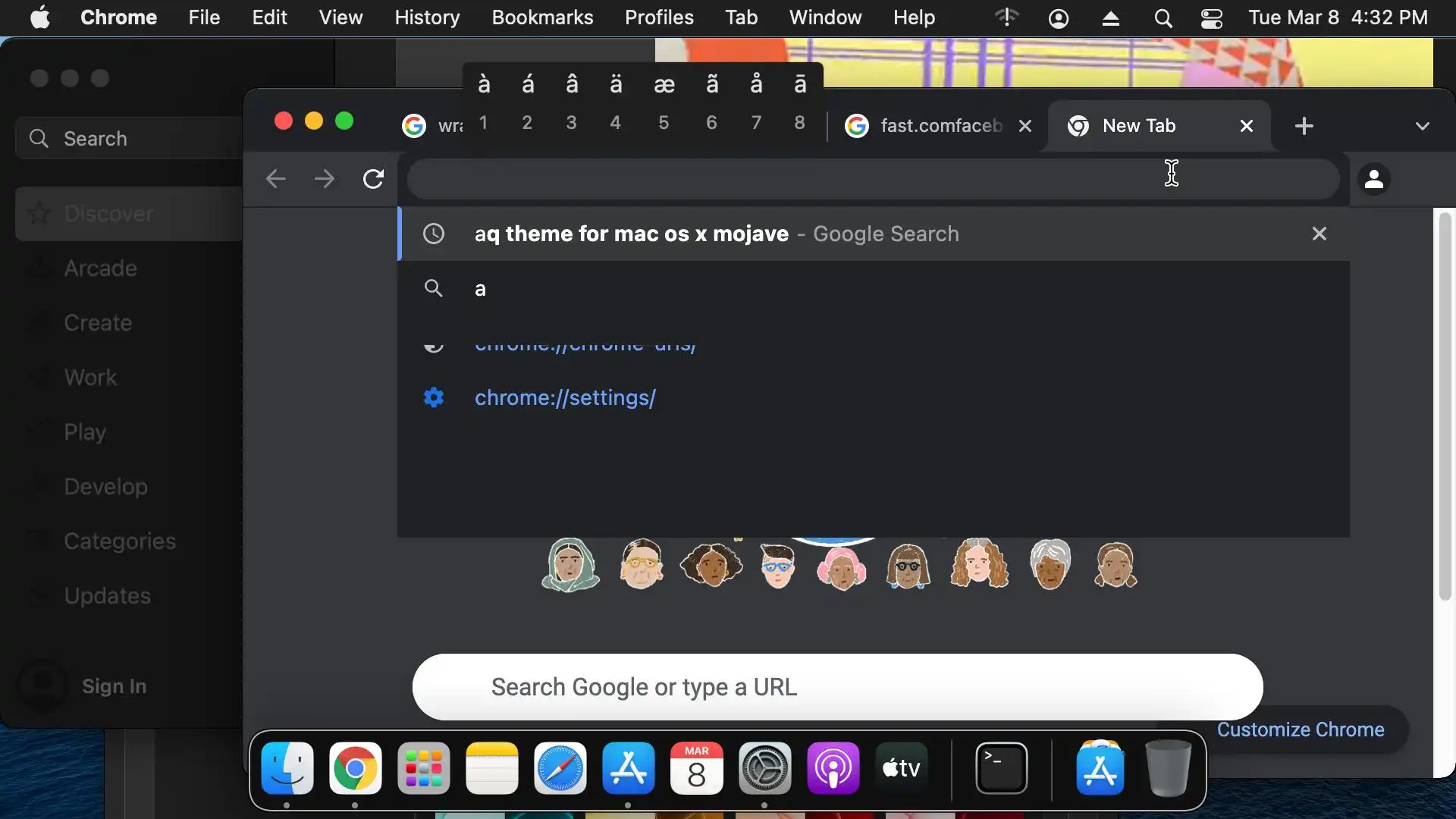Image resolution: width=1456 pixels, height=819 pixels.
Task: Open the chrome://settings/ suggestion
Action: (565, 397)
